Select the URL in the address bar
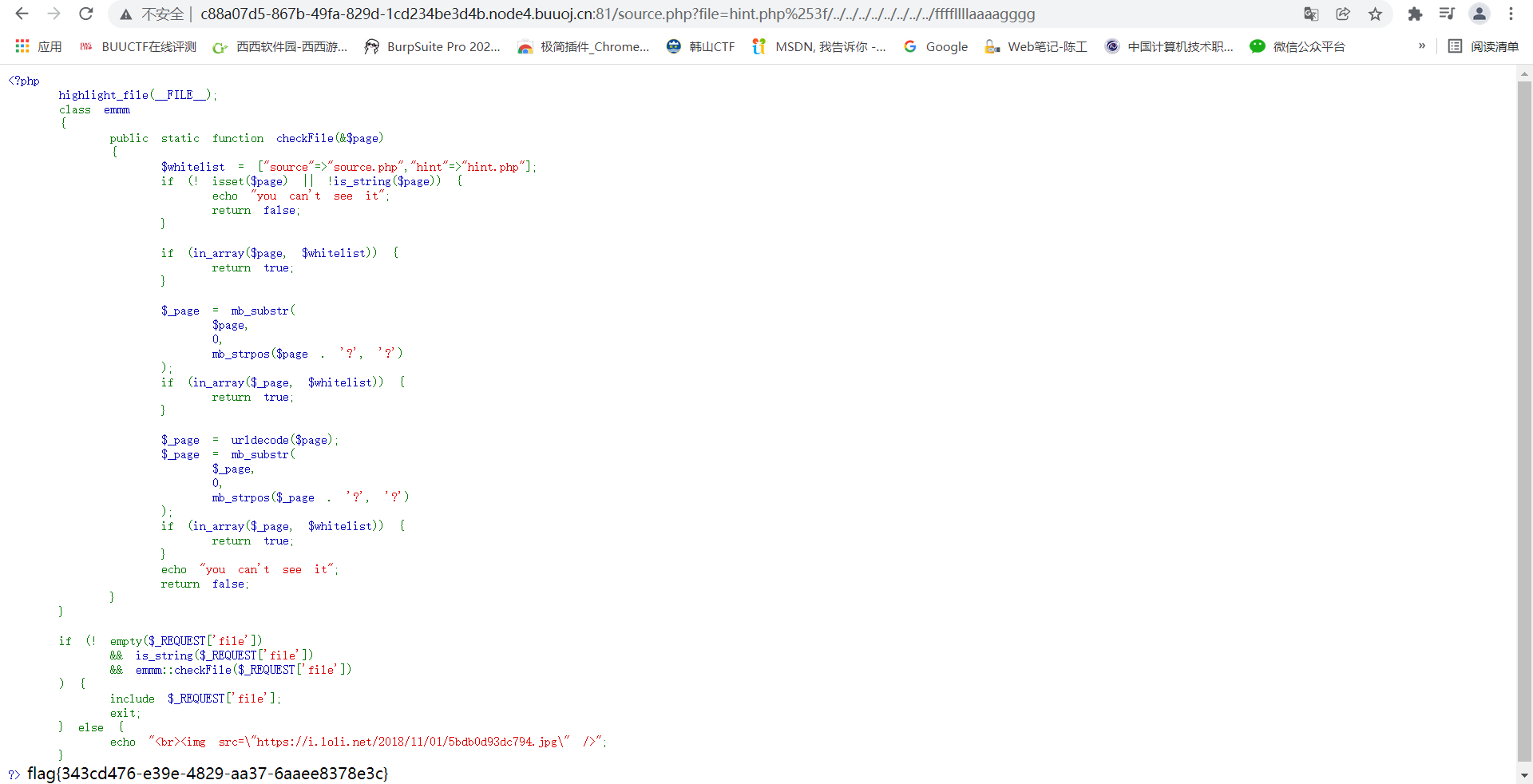This screenshot has width=1533, height=784. pos(617,14)
